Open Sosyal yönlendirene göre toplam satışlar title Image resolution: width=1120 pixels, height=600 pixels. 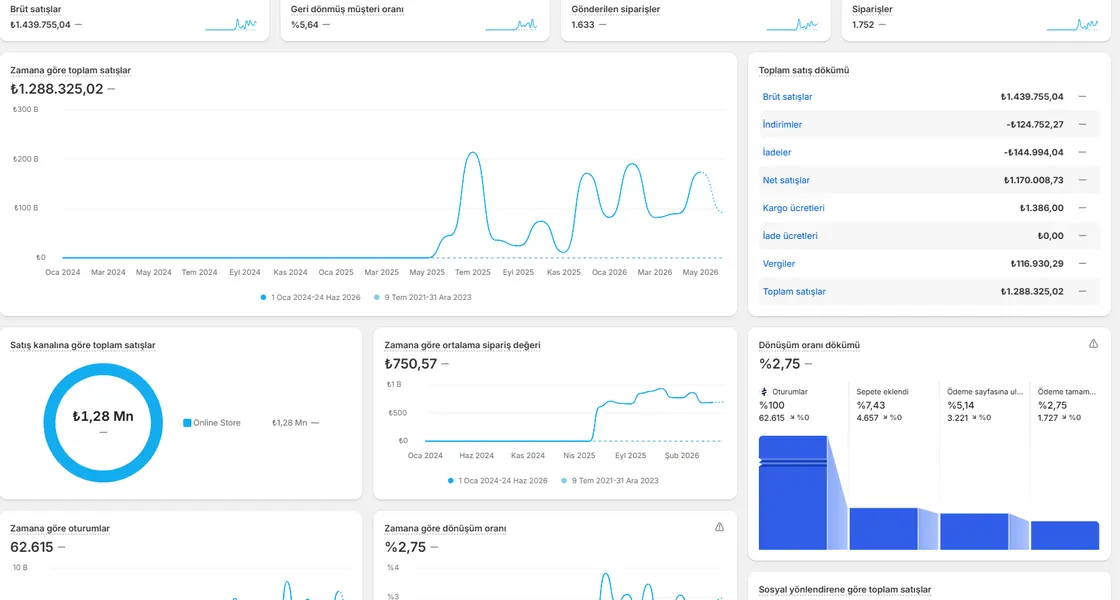(x=845, y=590)
